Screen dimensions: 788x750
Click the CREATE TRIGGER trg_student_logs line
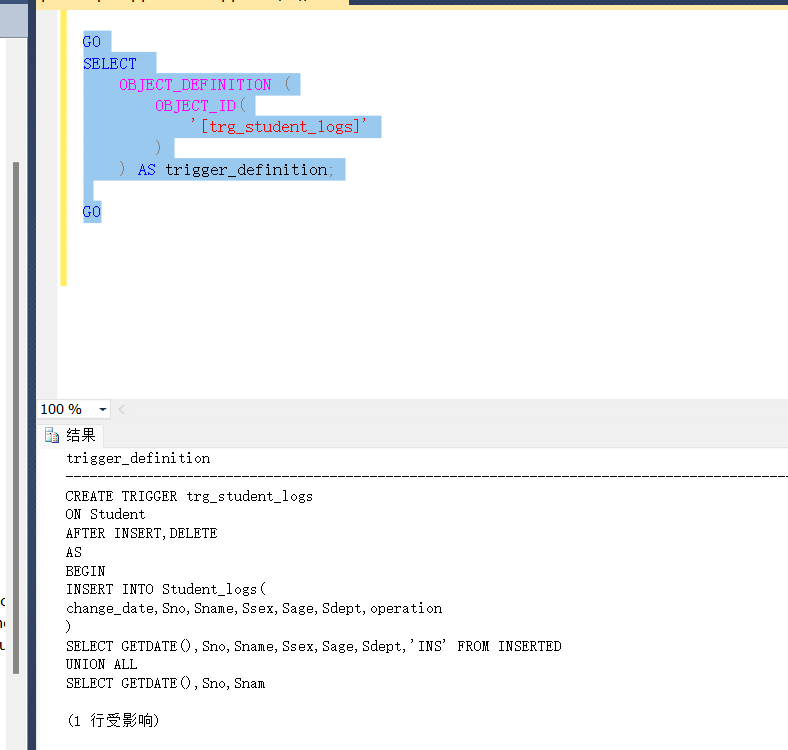(189, 497)
